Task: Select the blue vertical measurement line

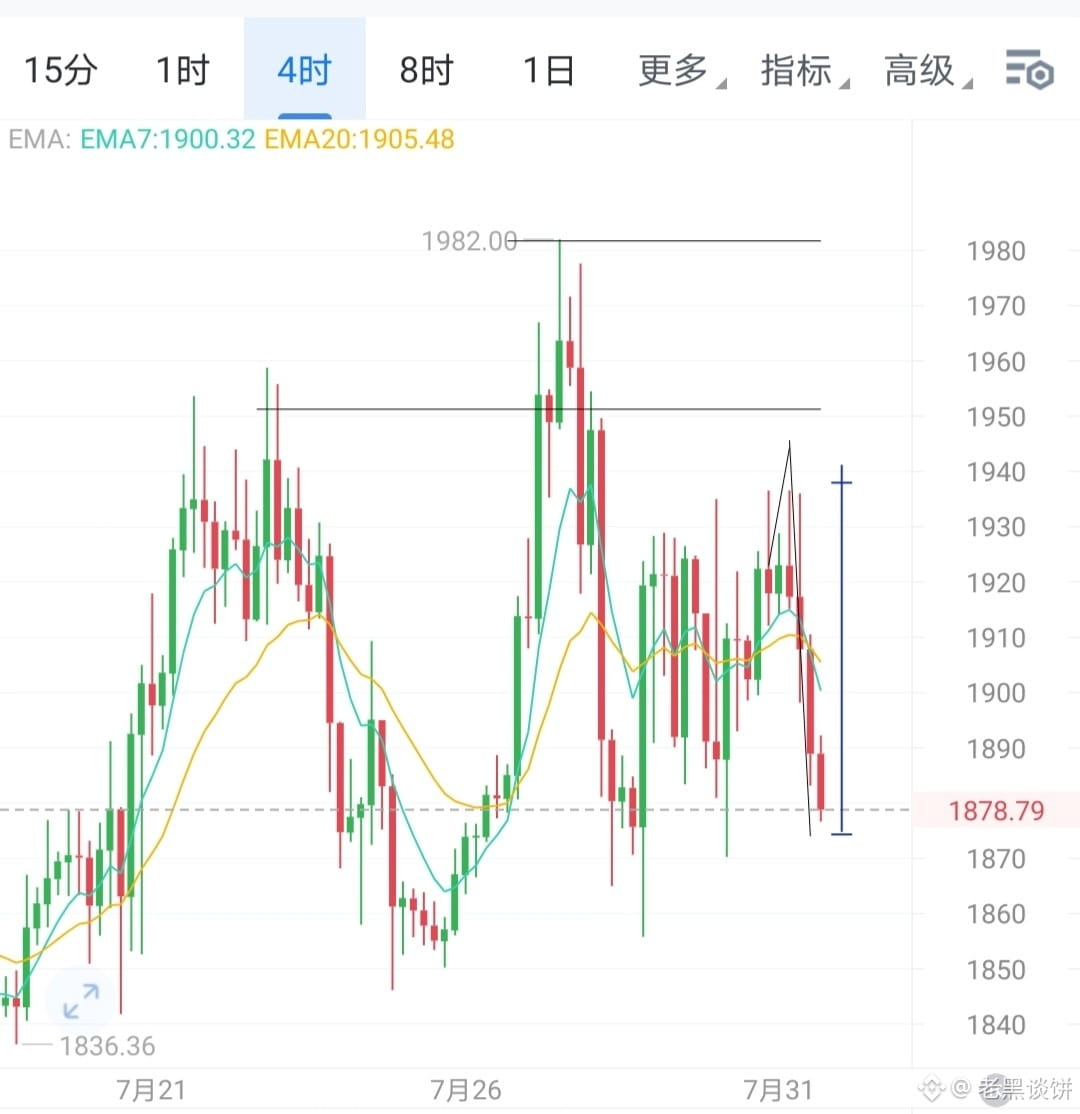Action: tap(842, 650)
